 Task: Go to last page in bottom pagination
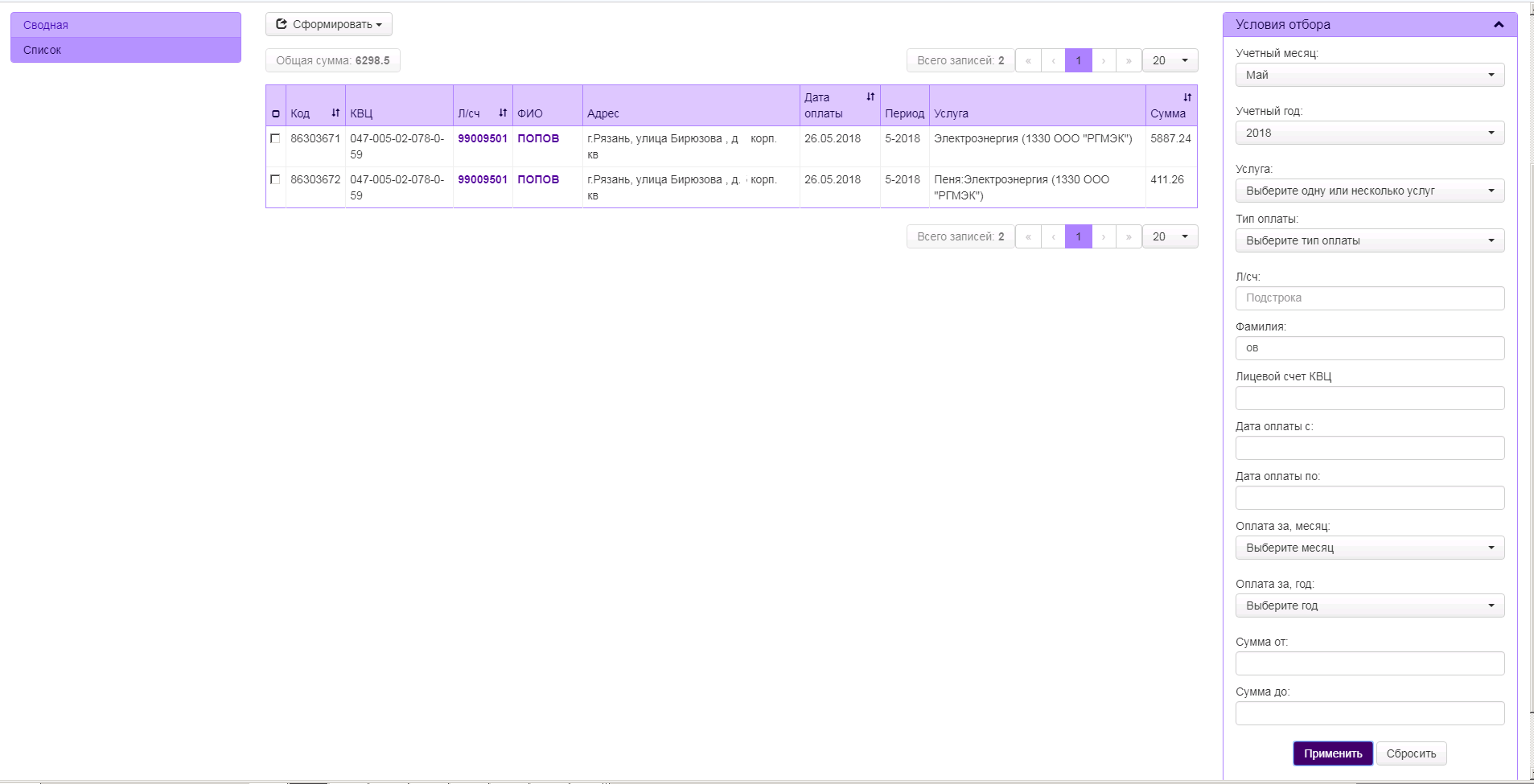point(1129,236)
